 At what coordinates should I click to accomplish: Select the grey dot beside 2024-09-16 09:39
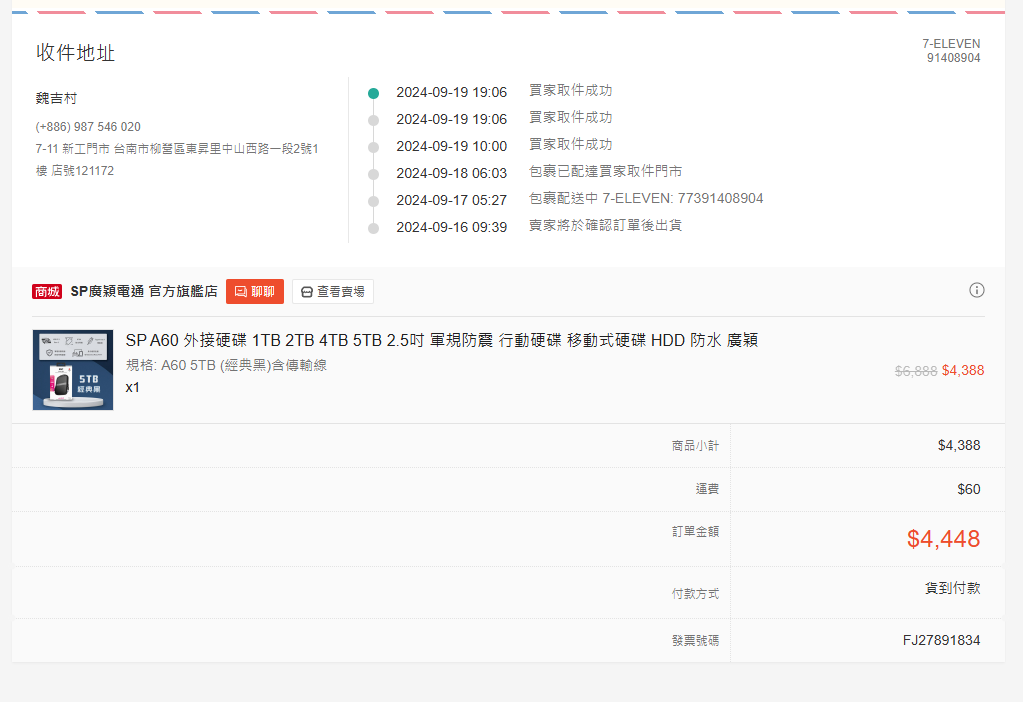[373, 228]
